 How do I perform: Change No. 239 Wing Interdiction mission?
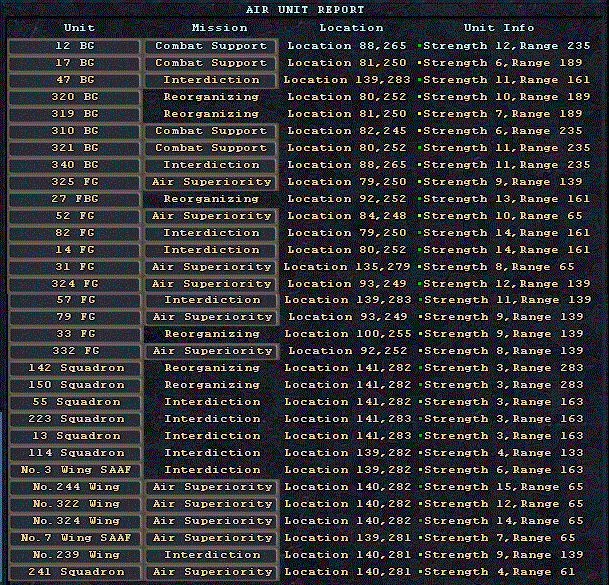[212, 555]
